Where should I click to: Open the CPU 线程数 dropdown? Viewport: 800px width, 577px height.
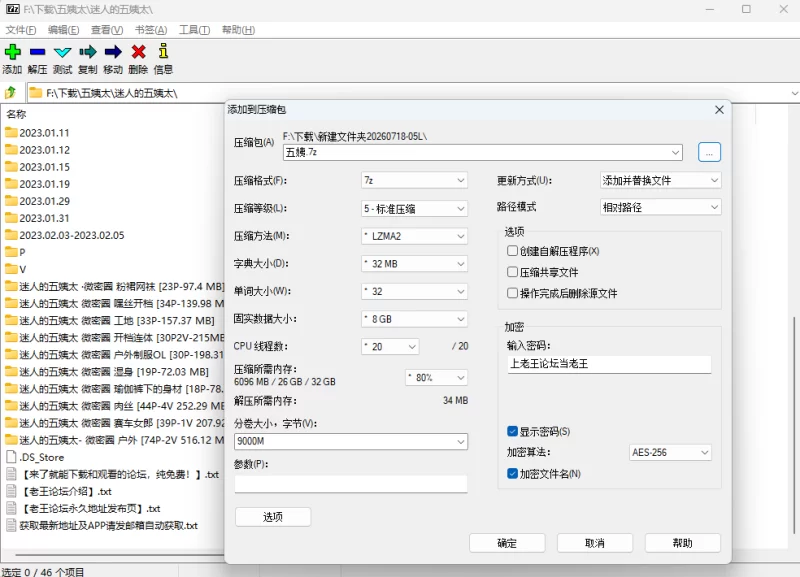[390, 346]
